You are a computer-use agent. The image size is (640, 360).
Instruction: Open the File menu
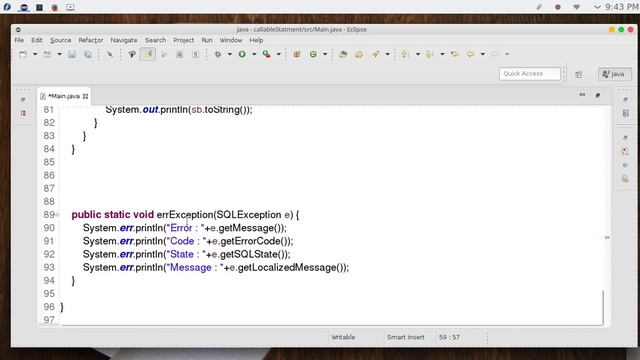tap(19, 40)
